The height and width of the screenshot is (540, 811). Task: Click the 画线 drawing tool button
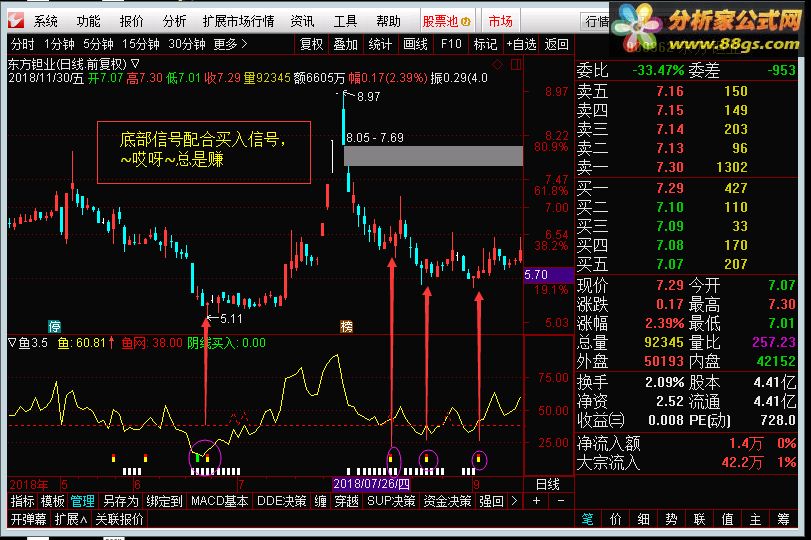(x=415, y=44)
